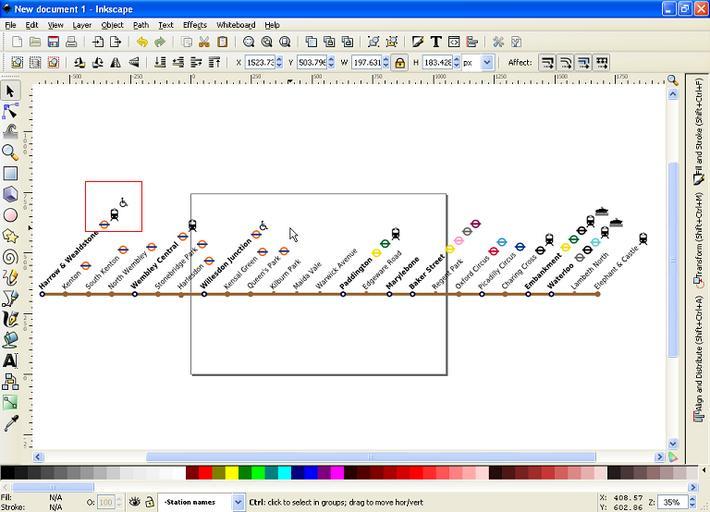Toggle Affect: scale rounded corners button
Screen dimensions: 710x512
pyautogui.click(x=566, y=62)
